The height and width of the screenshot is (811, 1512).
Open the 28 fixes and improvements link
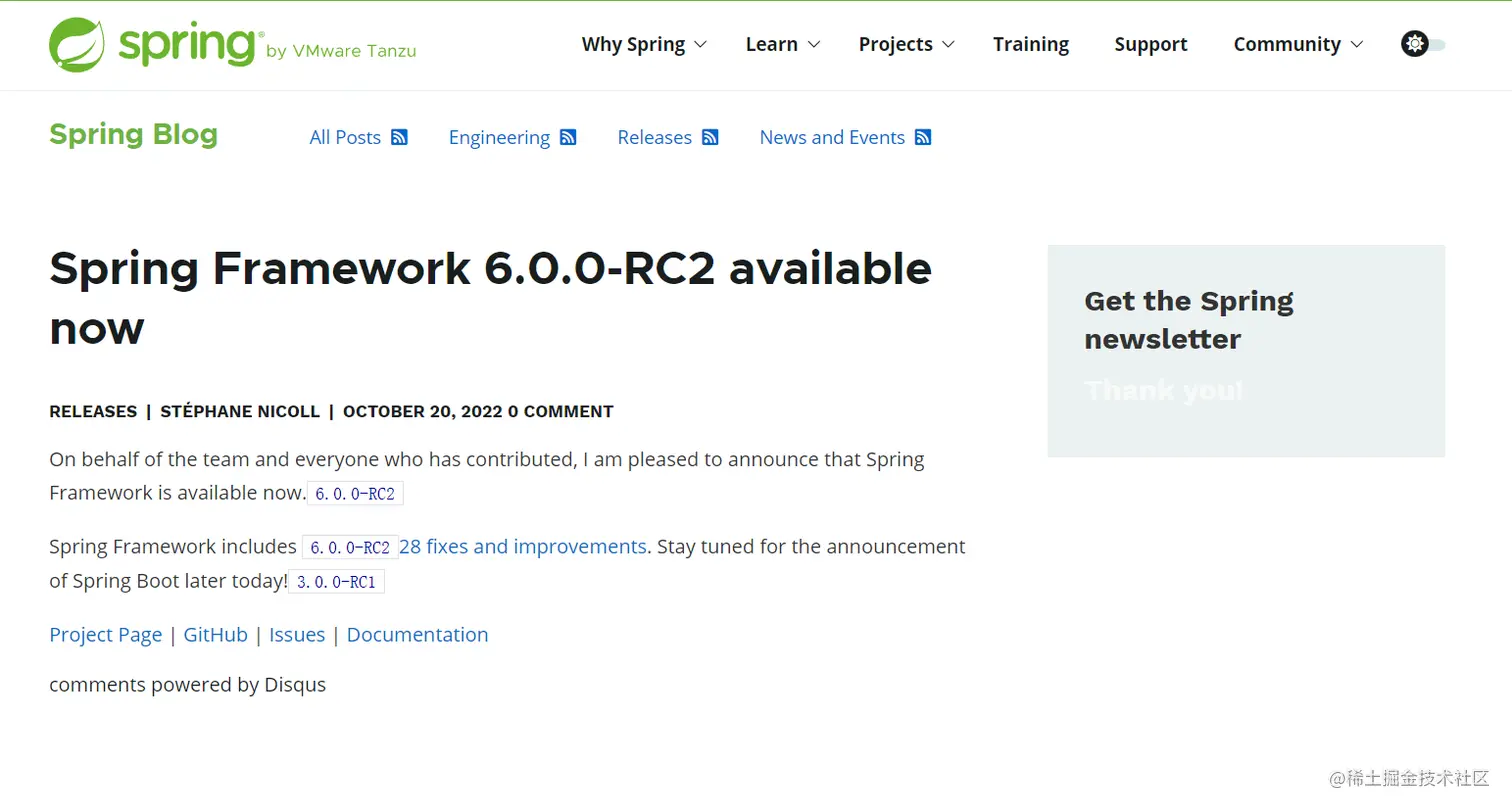(522, 547)
